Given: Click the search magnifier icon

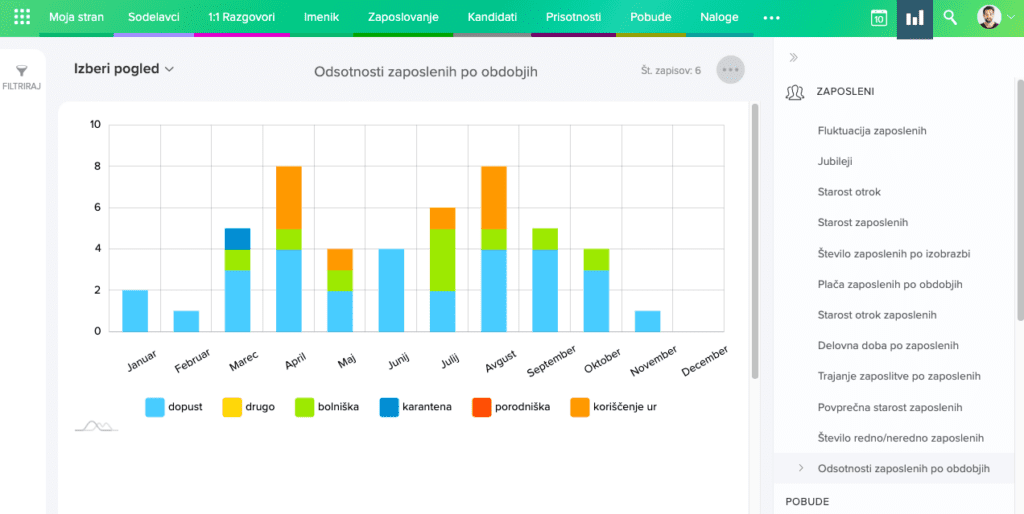Looking at the screenshot, I should pos(950,18).
